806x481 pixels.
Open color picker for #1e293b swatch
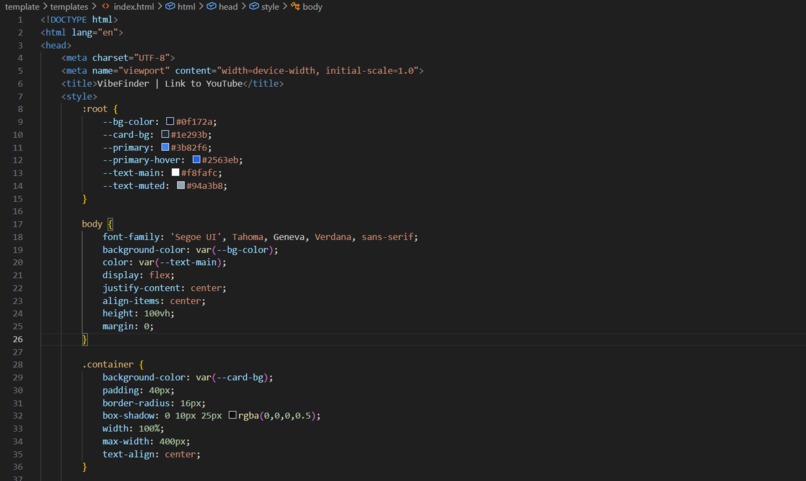click(x=165, y=134)
